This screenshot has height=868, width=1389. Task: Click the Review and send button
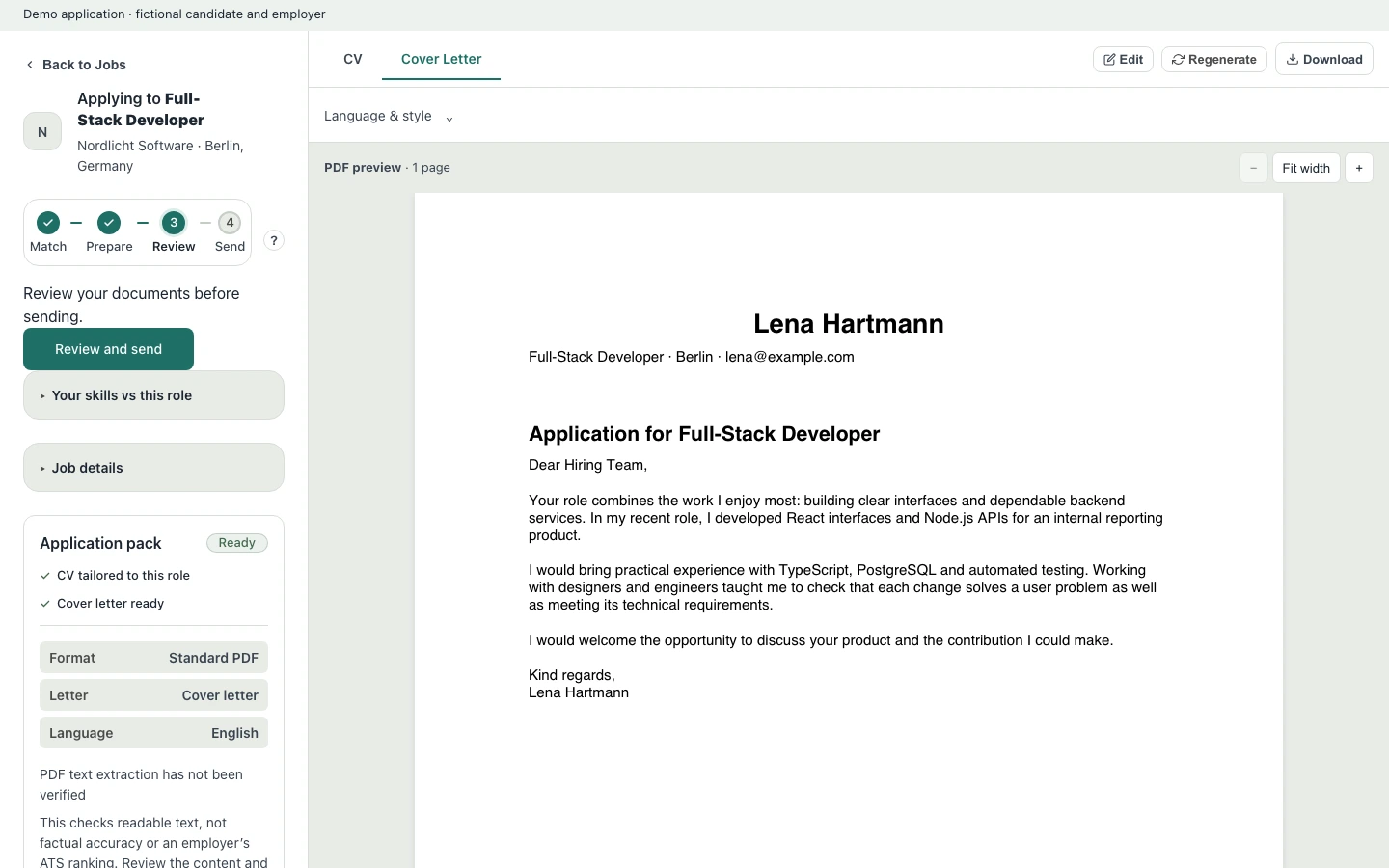point(108,349)
